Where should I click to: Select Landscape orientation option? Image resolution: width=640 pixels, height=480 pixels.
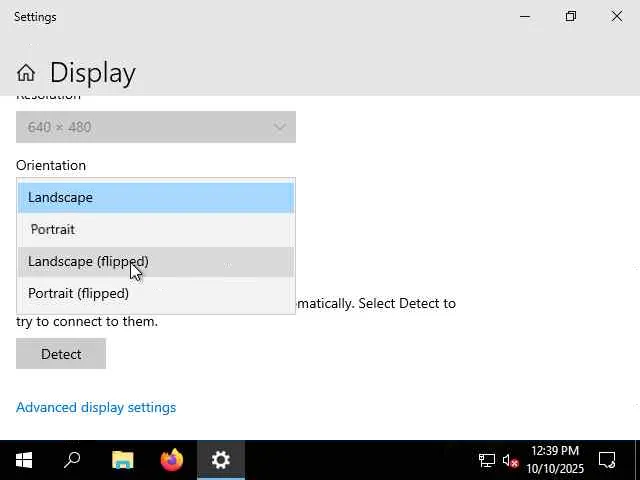pyautogui.click(x=156, y=198)
